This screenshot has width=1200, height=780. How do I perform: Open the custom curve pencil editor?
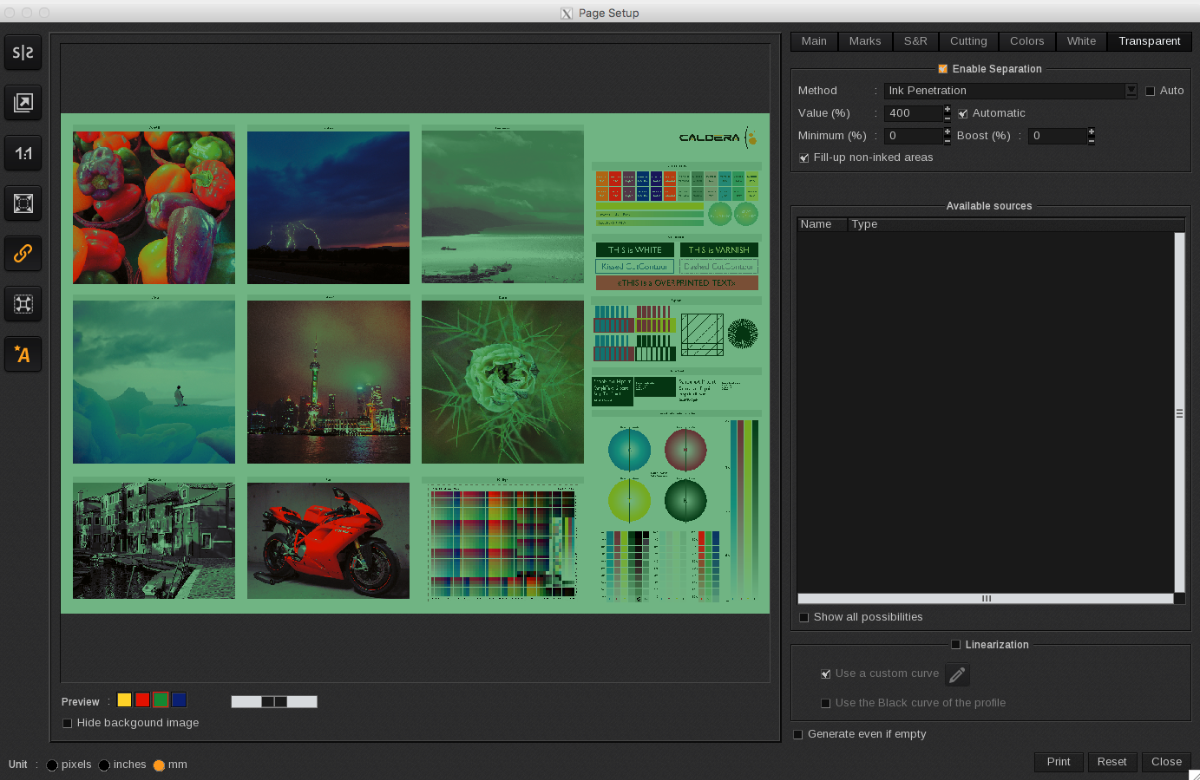(957, 675)
